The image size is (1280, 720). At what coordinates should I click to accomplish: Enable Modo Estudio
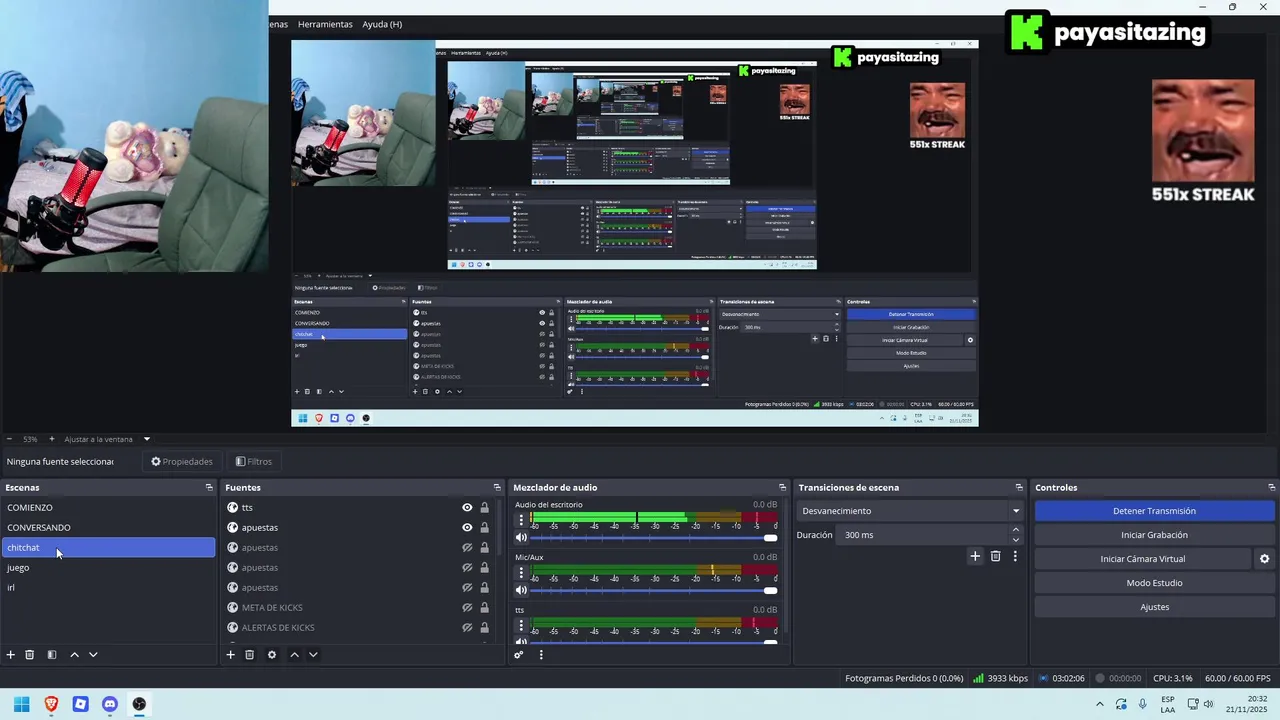click(x=1154, y=583)
